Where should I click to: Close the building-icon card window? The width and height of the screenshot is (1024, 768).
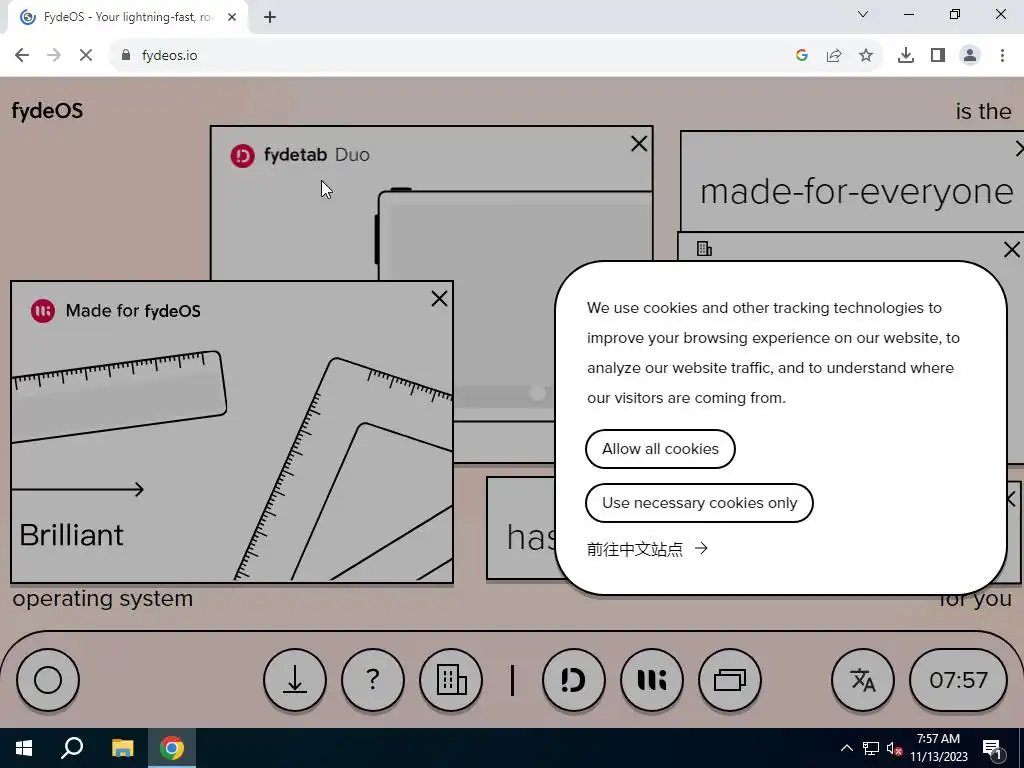point(1012,249)
